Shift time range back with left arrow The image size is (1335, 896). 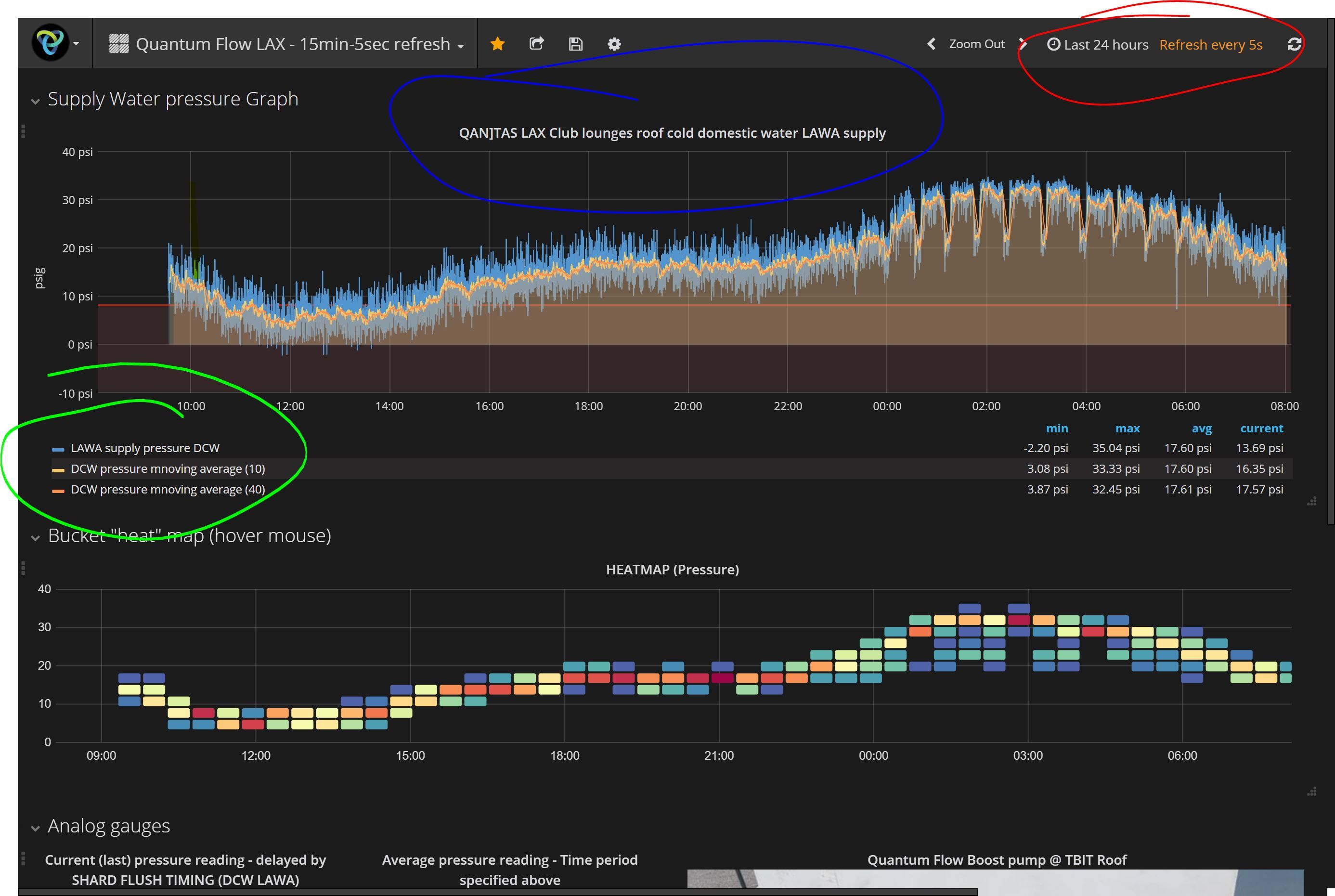click(x=932, y=44)
